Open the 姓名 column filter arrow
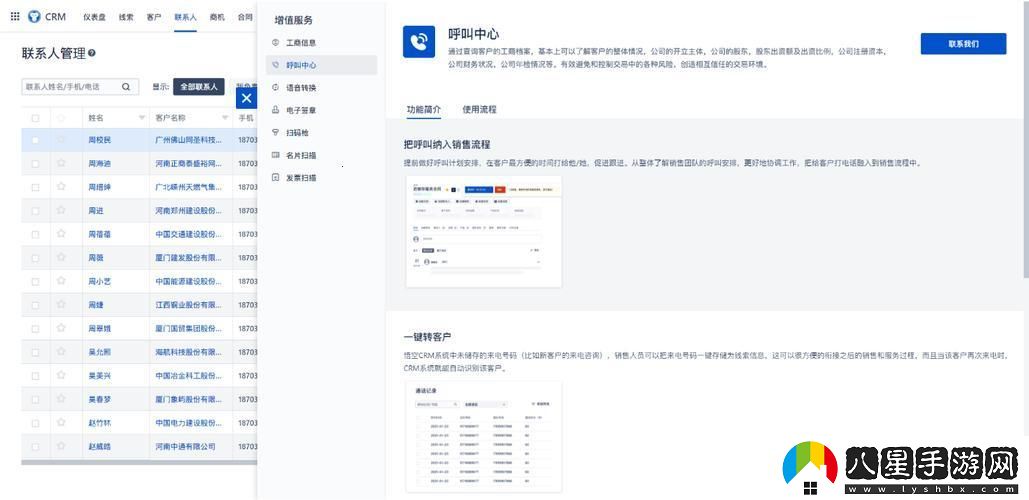This screenshot has width=1029, height=500. point(142,118)
